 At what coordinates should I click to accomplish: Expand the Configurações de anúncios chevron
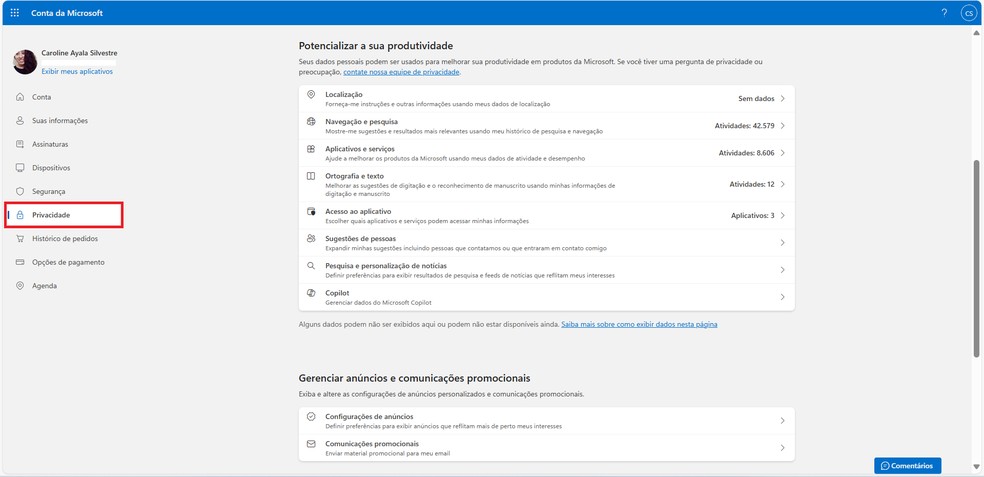coord(783,421)
